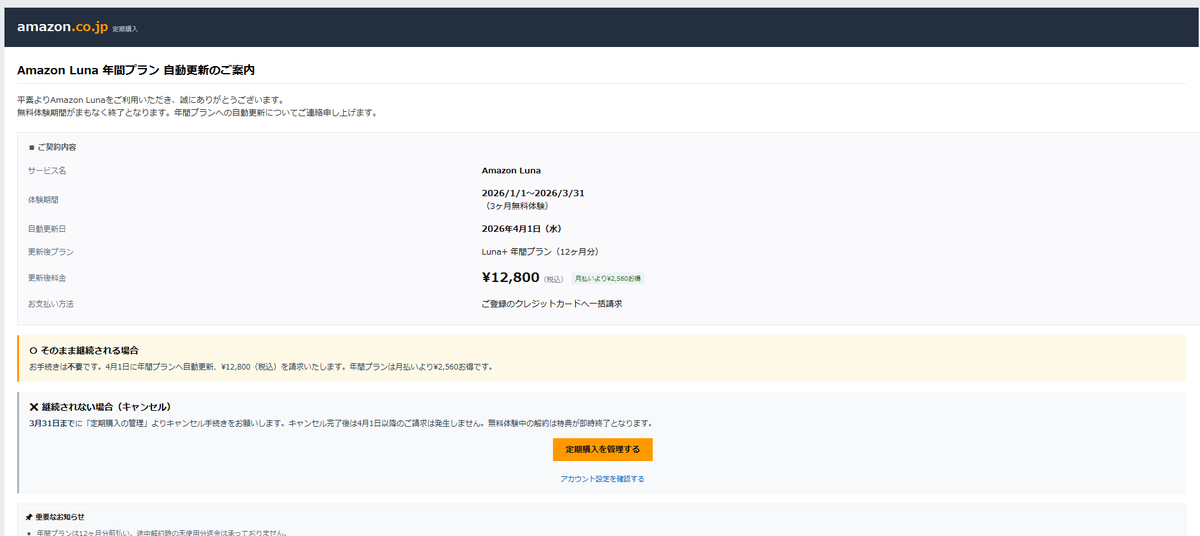Screen dimensions: 1200x536
Task: Click the お支払い方法 row label
Action: pyautogui.click(x=51, y=303)
